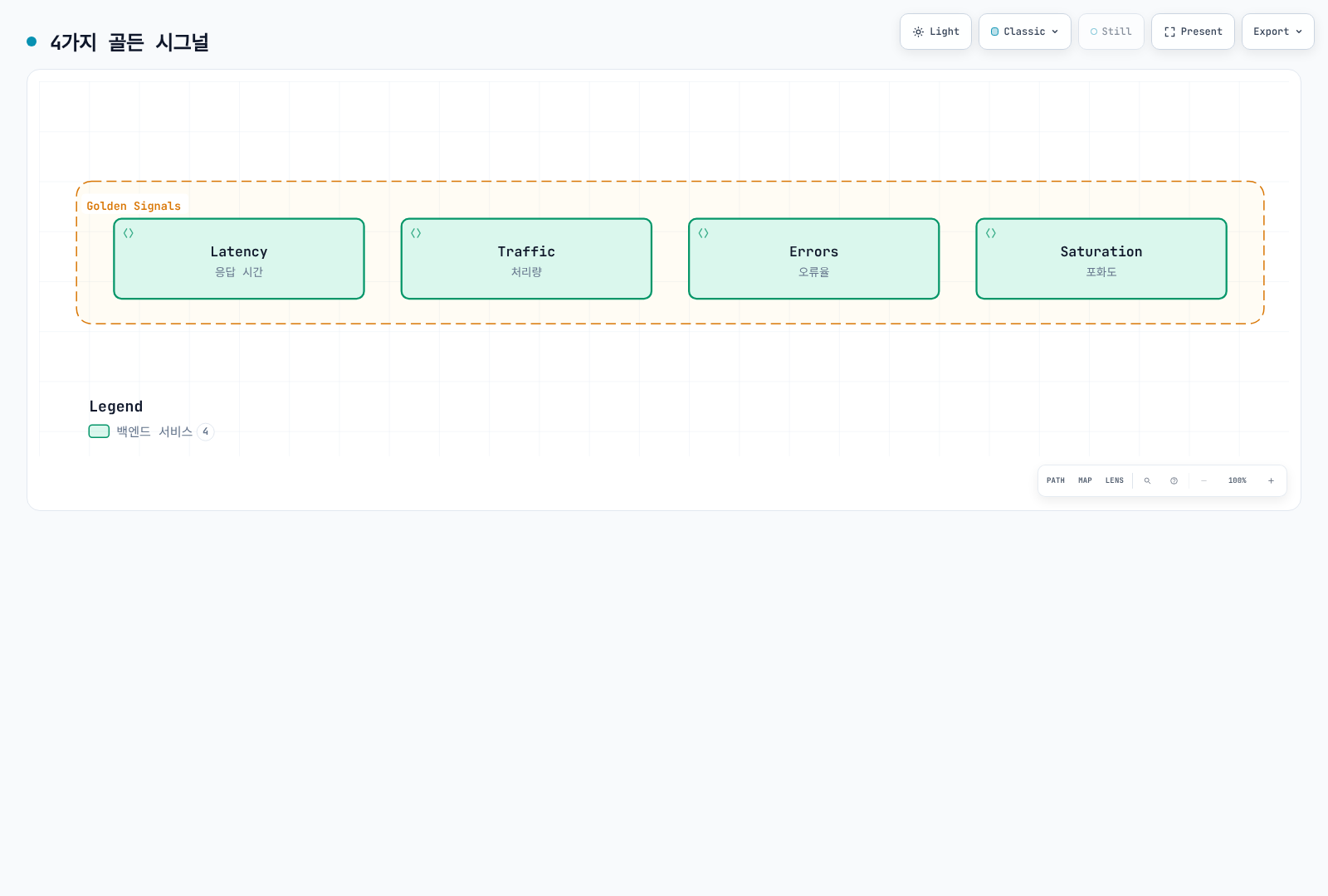Click the Golden Signals group label
This screenshot has width=1328, height=896.
click(134, 206)
